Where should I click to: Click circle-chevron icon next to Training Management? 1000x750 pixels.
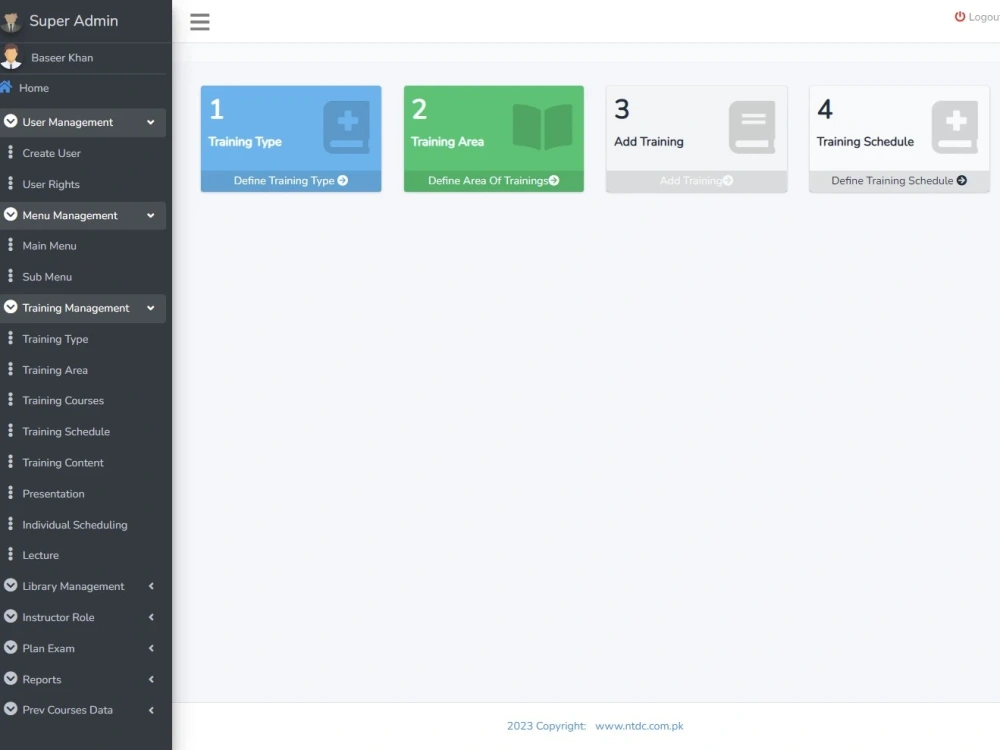(x=10, y=307)
